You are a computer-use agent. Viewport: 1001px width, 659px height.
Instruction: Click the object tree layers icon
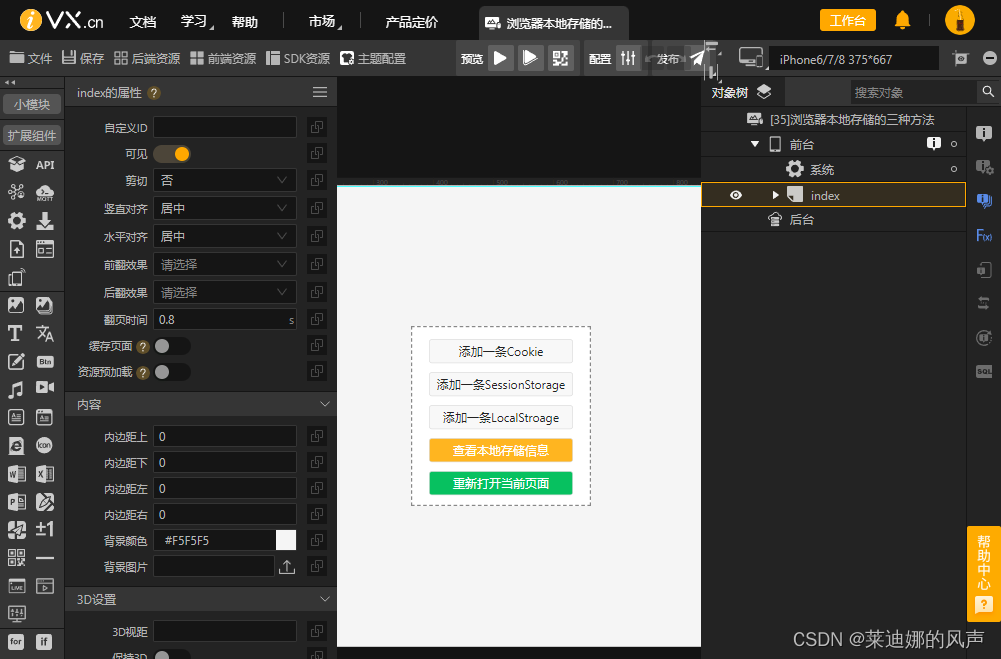pyautogui.click(x=764, y=92)
